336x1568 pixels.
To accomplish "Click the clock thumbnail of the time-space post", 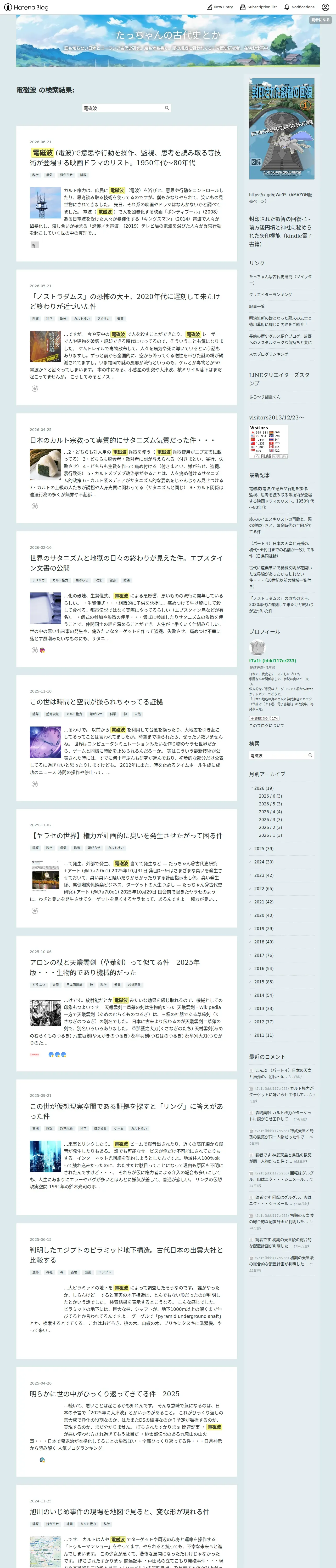I will coord(46,742).
